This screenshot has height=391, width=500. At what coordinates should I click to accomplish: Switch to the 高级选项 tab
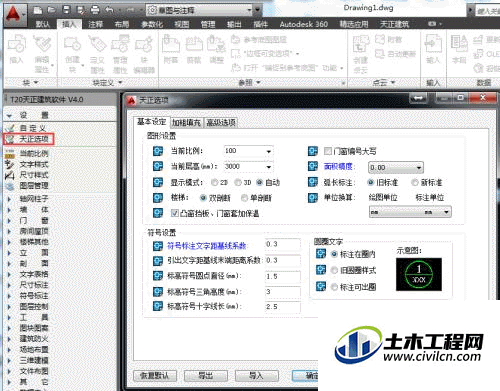coord(221,123)
